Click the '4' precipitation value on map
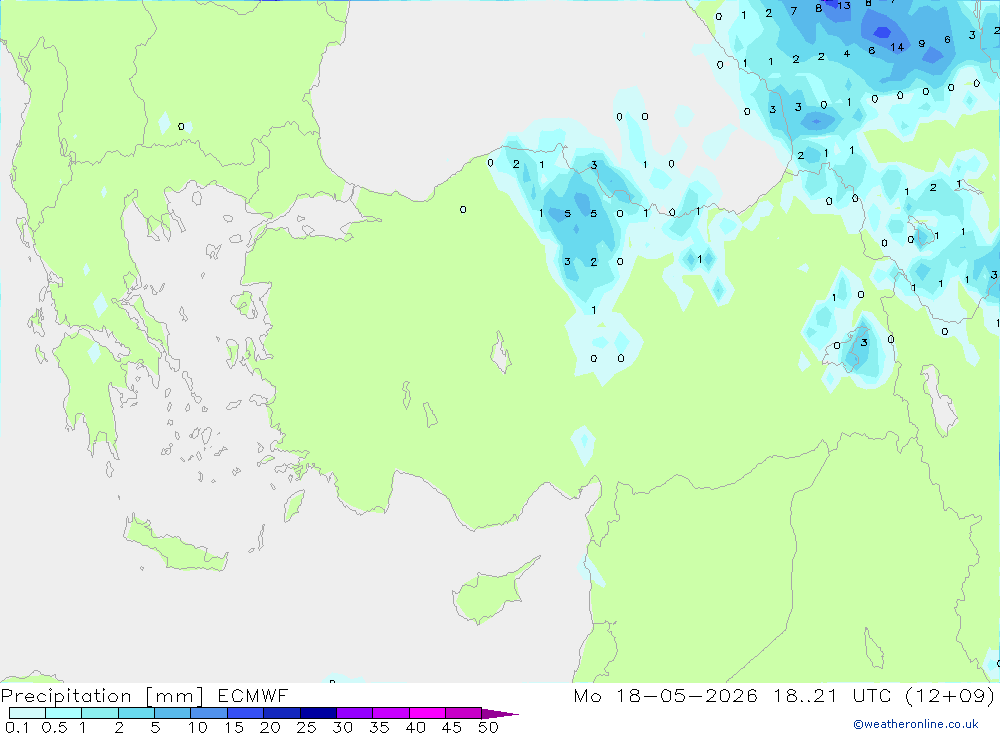This screenshot has width=1000, height=733. click(x=846, y=54)
